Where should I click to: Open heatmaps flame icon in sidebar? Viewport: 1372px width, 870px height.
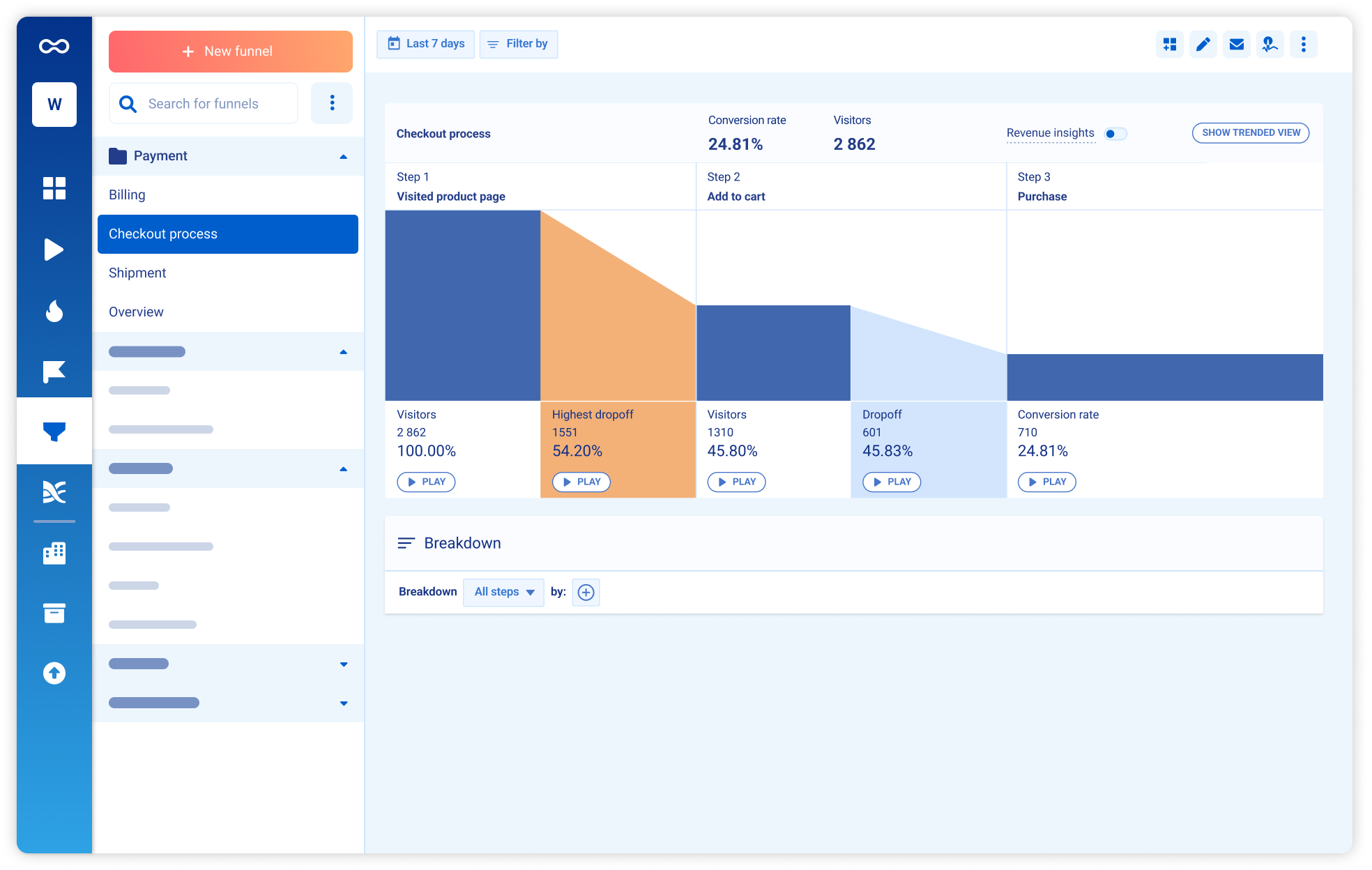54,311
